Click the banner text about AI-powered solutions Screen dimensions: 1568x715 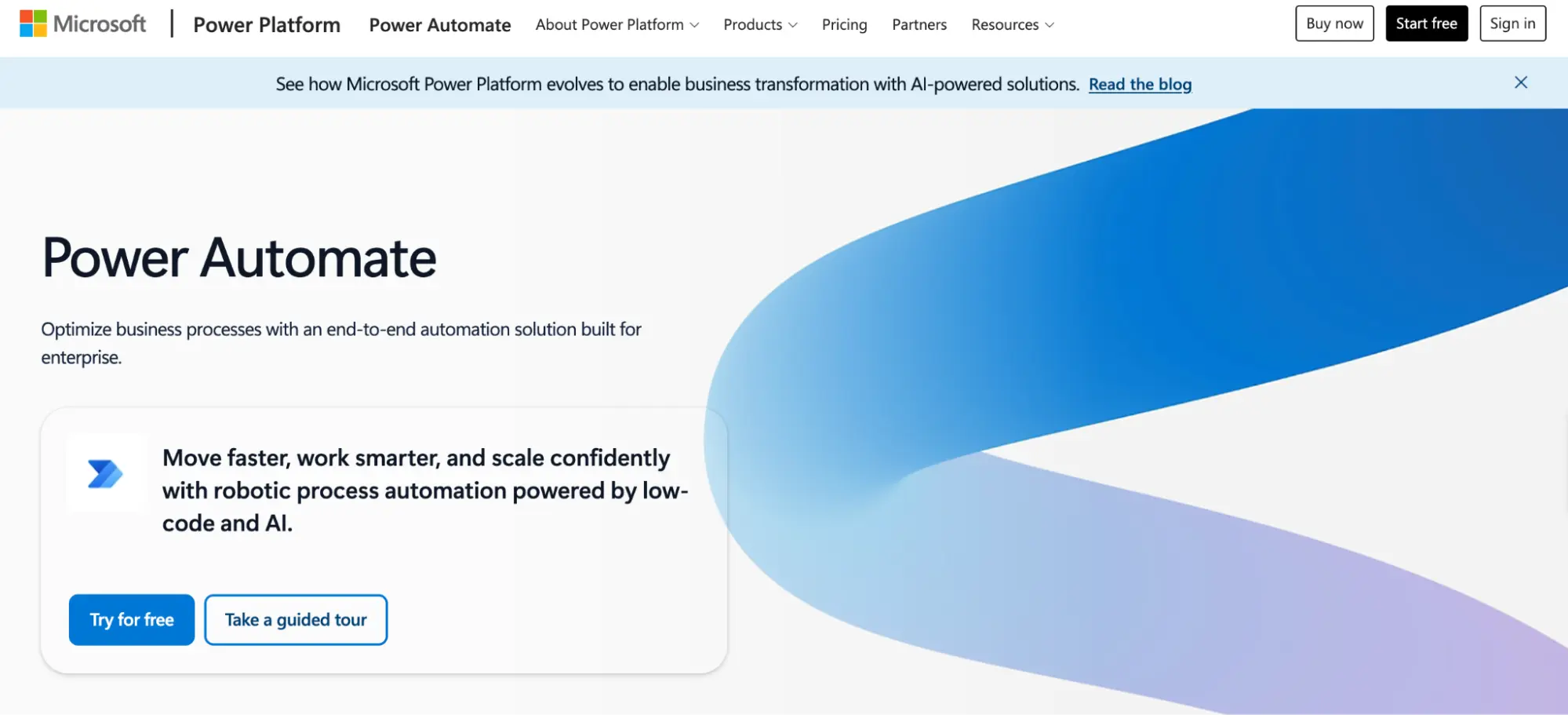[678, 84]
